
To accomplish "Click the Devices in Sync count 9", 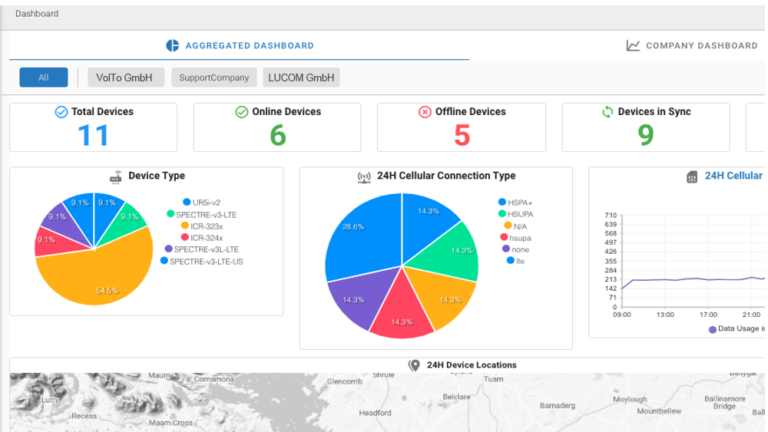I will pos(646,135).
